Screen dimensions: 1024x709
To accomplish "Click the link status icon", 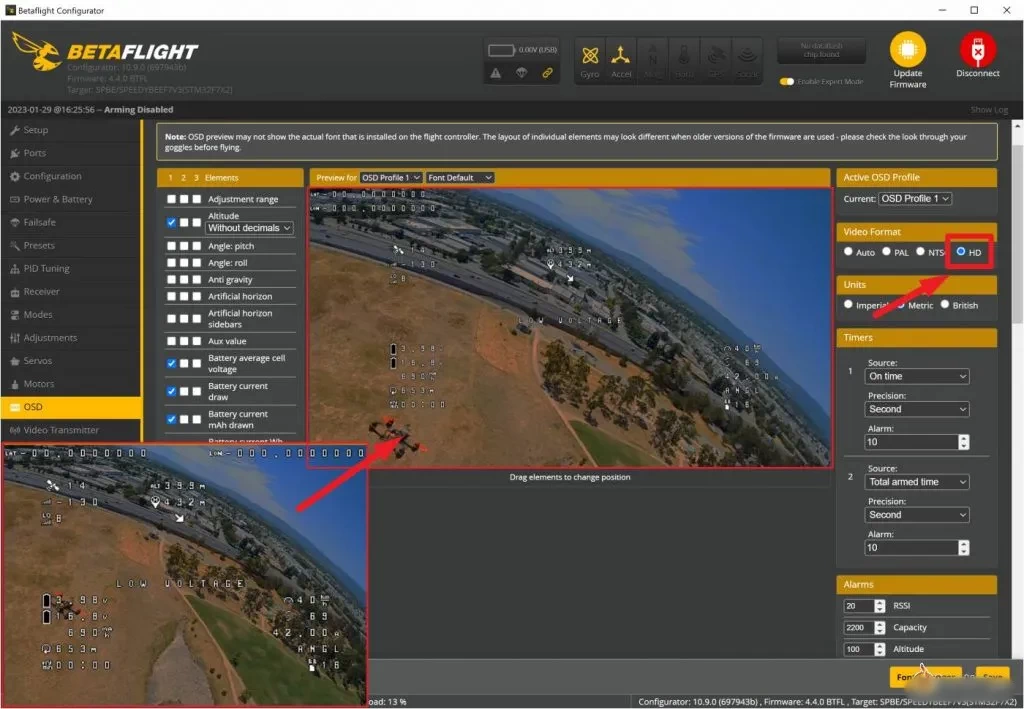I will pyautogui.click(x=547, y=73).
